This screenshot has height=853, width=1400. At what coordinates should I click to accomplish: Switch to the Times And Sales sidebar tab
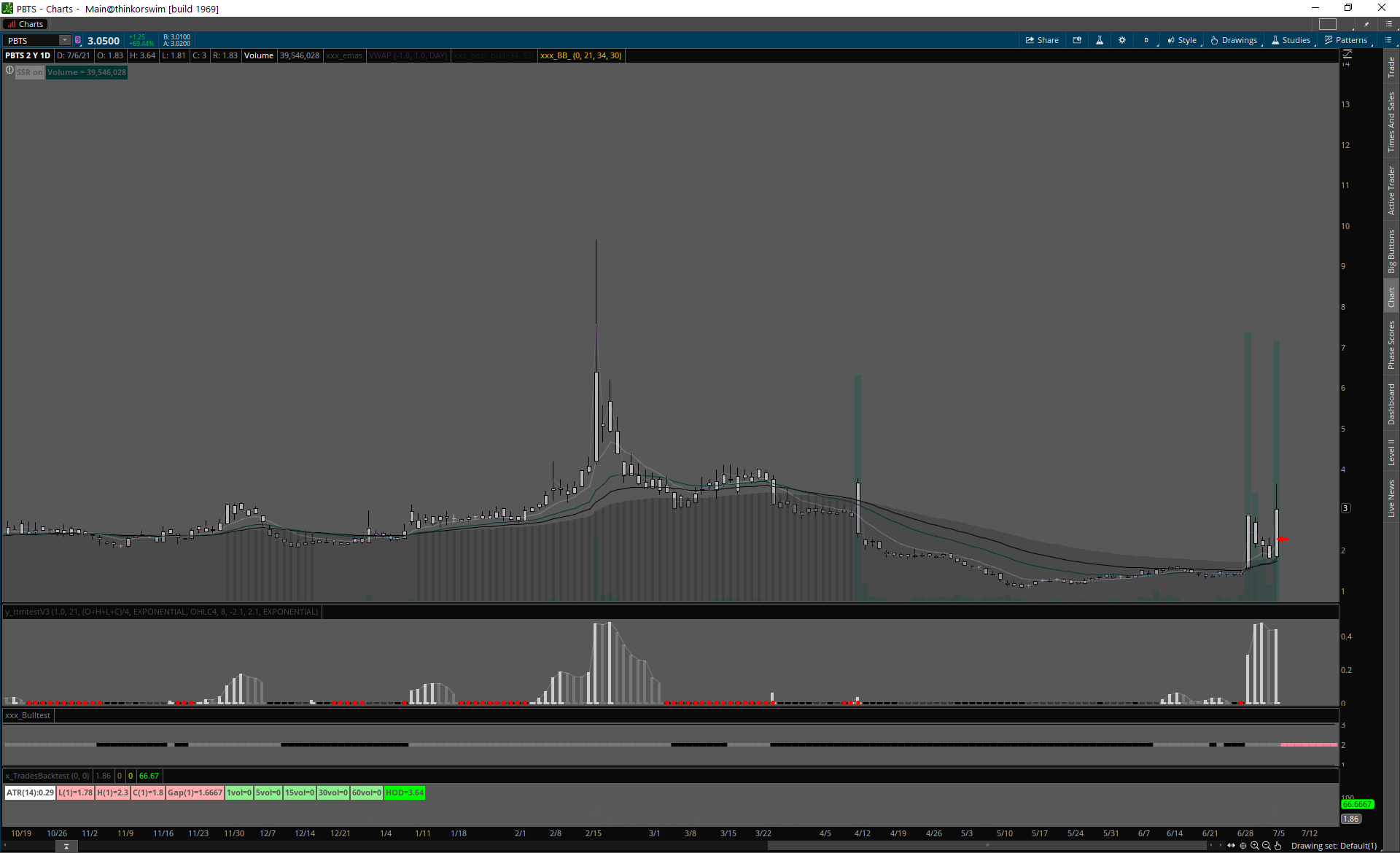(x=1391, y=122)
